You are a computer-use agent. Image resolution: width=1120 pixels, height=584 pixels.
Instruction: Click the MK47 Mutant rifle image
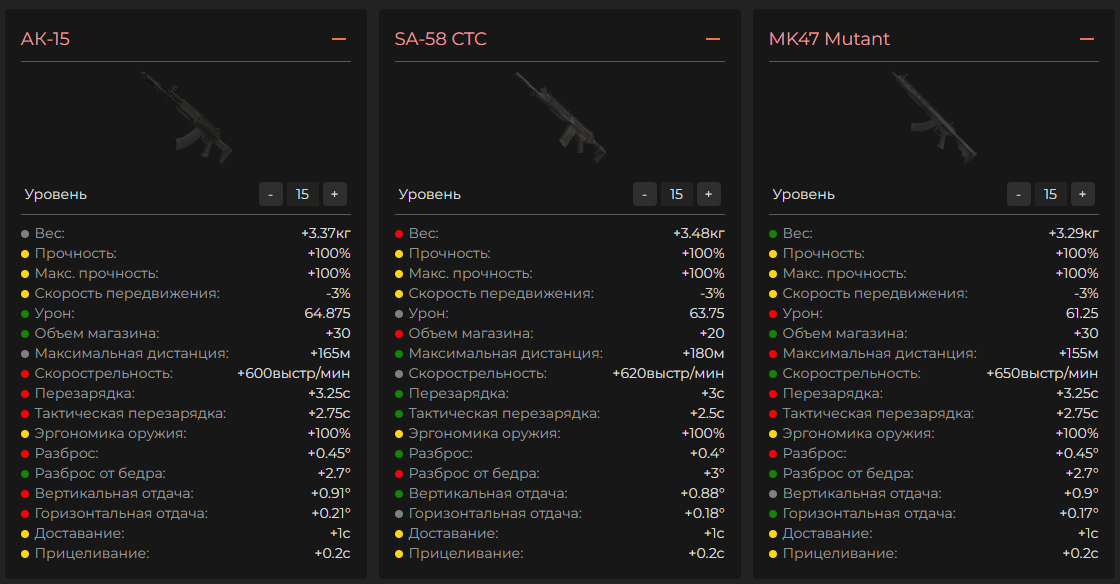[934, 117]
